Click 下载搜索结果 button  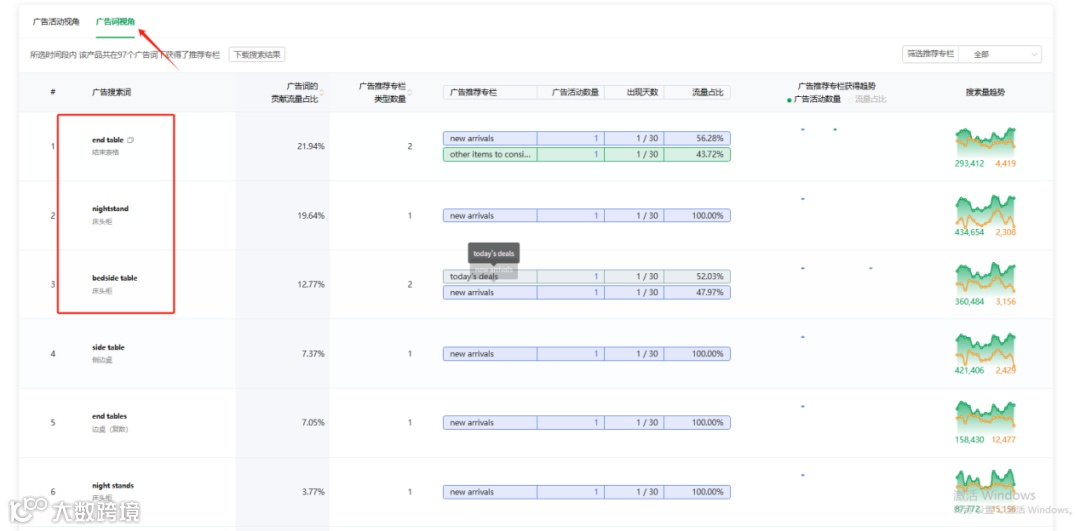tap(257, 54)
